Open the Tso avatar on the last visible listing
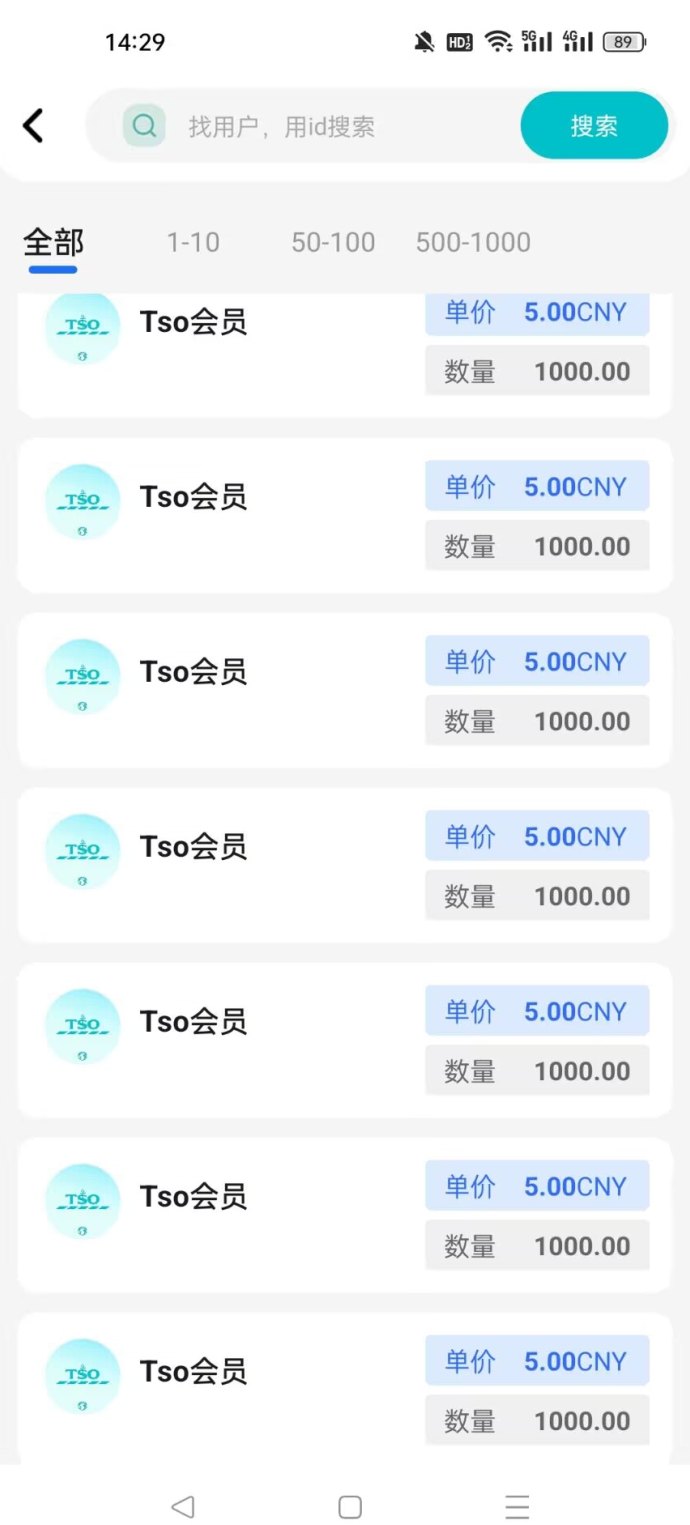This screenshot has height=1525, width=690. click(x=82, y=1376)
